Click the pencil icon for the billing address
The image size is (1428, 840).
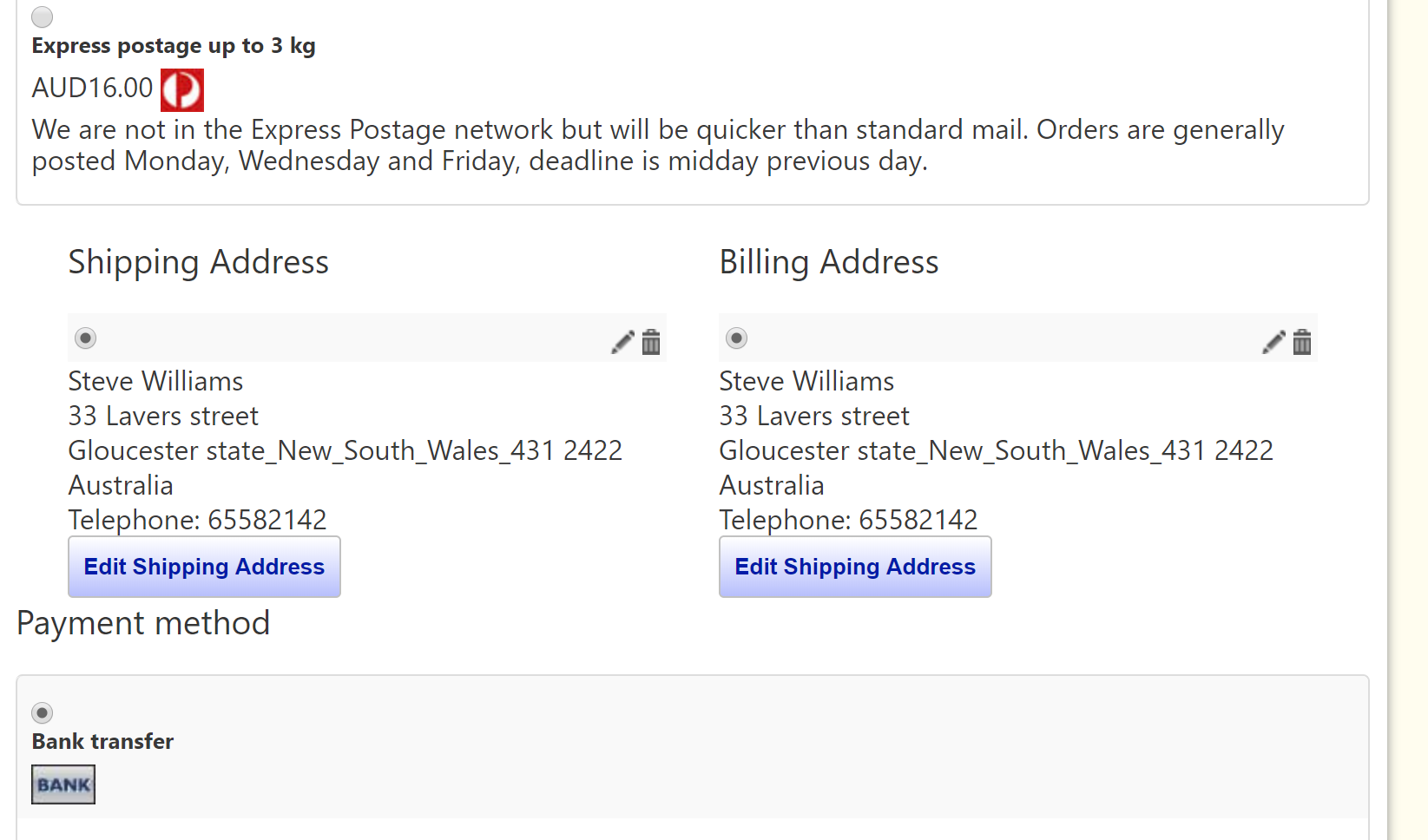click(x=1273, y=342)
